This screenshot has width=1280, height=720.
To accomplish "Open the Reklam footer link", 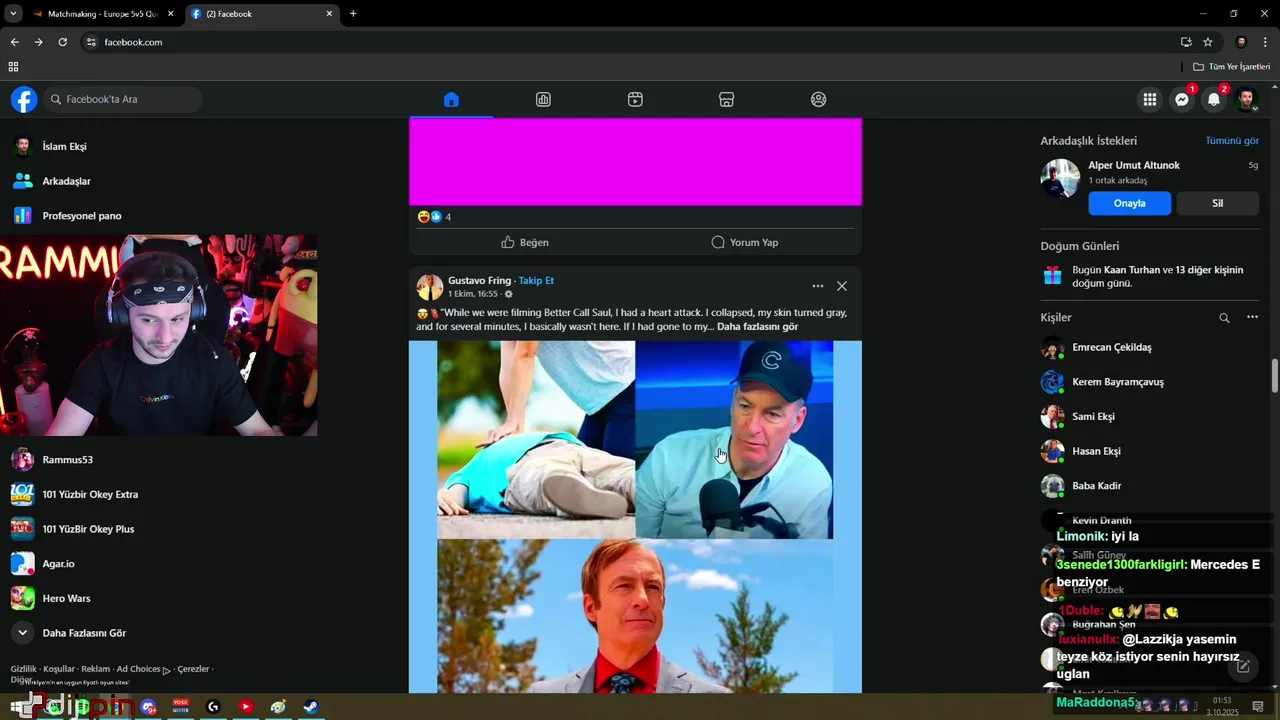I will (x=95, y=669).
